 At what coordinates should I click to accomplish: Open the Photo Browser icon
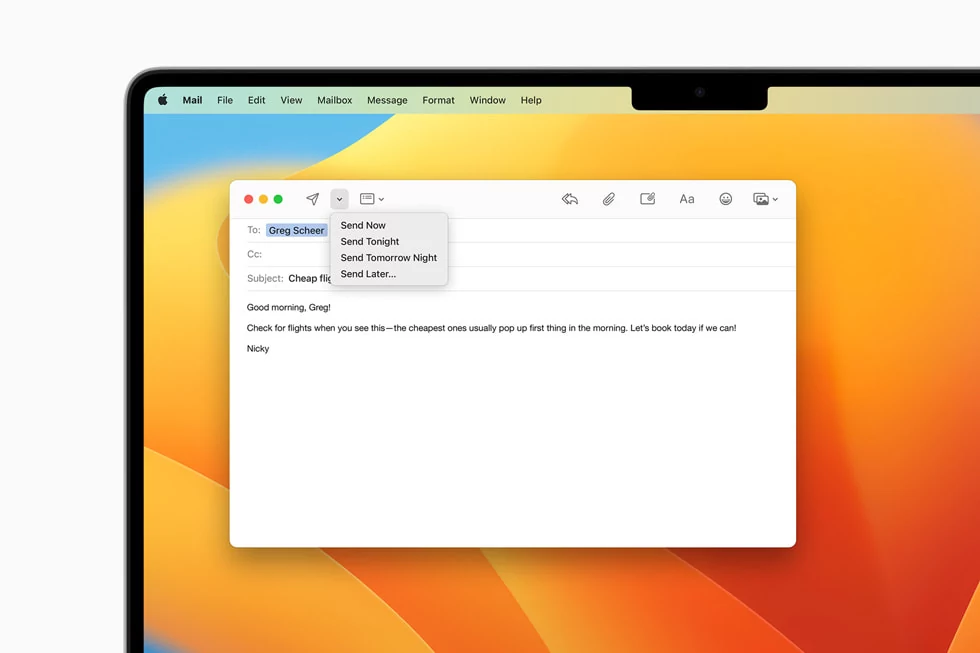coord(761,199)
